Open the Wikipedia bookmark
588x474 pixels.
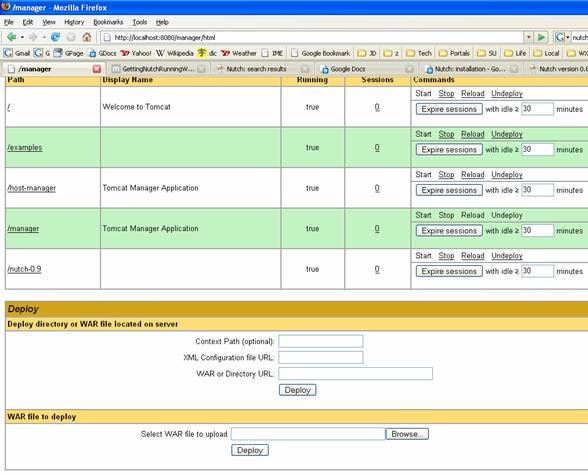pyautogui.click(x=175, y=53)
